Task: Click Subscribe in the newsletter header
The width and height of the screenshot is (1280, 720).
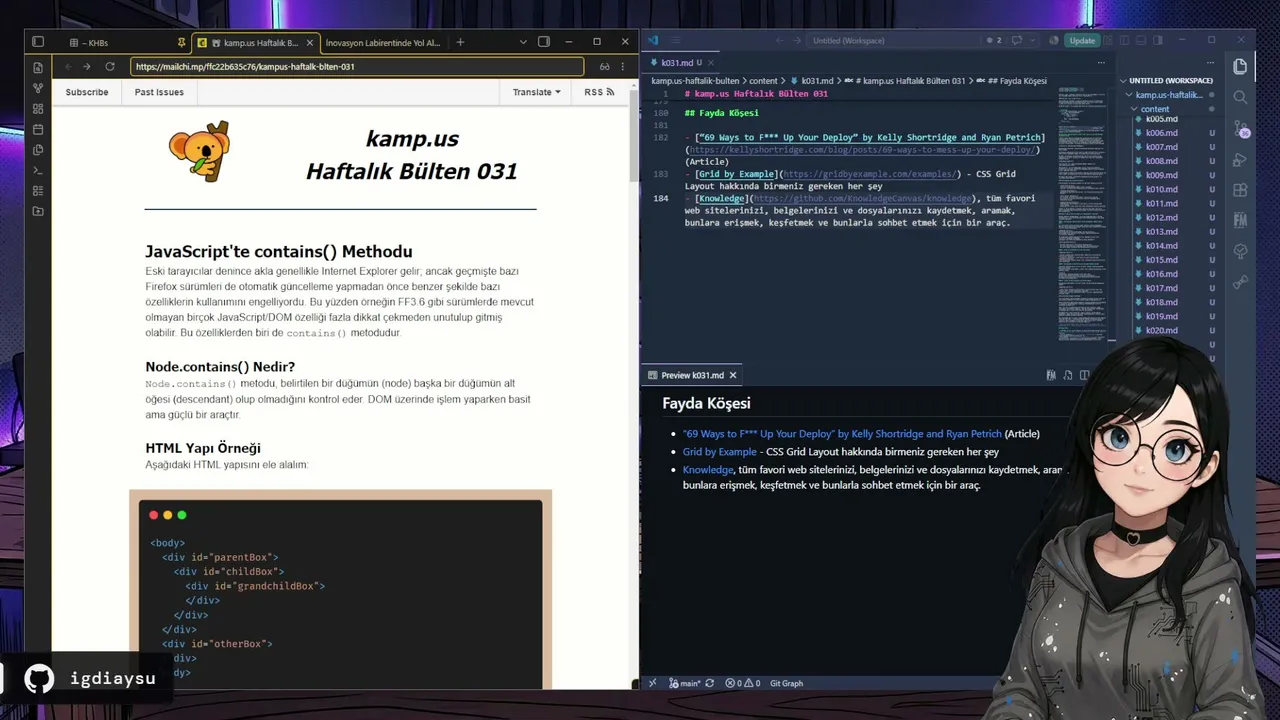Action: (87, 92)
